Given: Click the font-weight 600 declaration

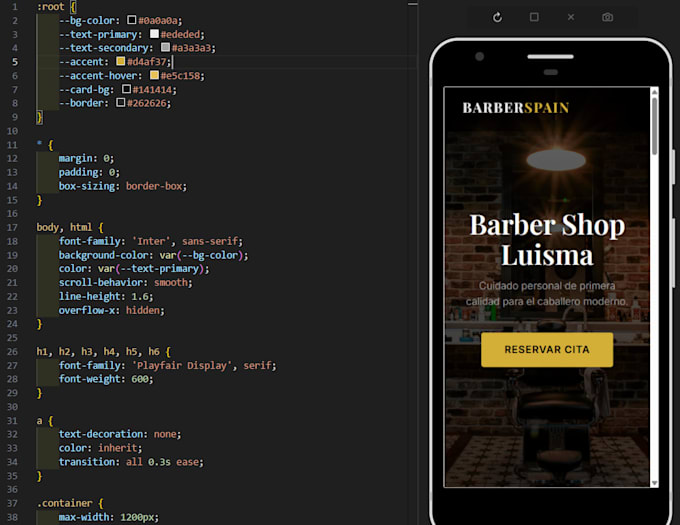Looking at the screenshot, I should click(106, 379).
